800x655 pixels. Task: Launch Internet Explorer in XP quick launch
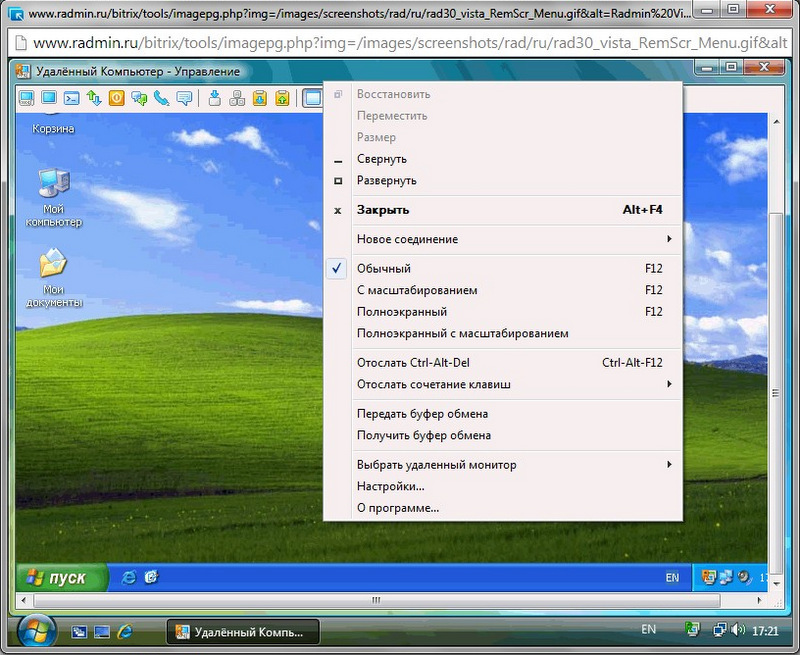coord(129,577)
